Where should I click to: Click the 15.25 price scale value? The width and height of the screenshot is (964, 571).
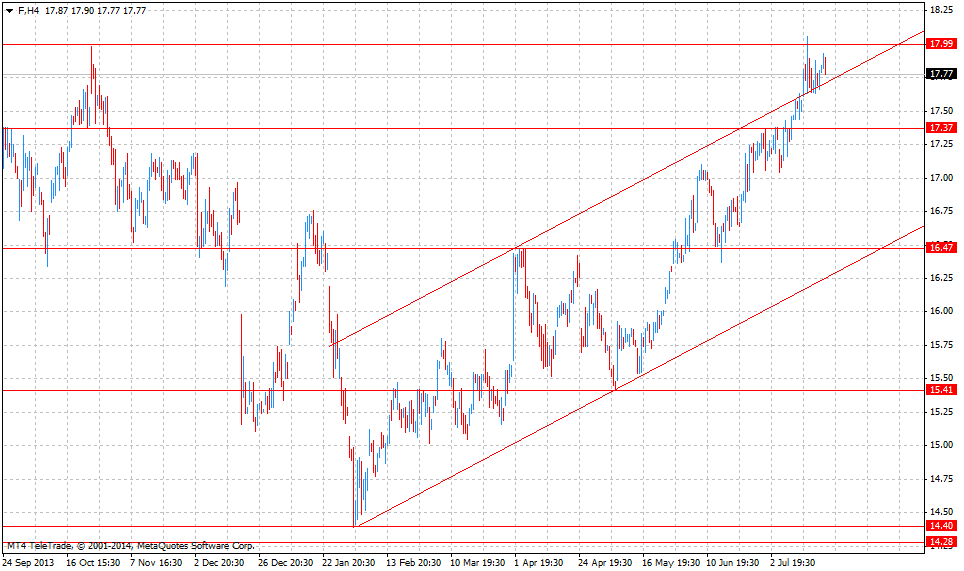coord(941,412)
